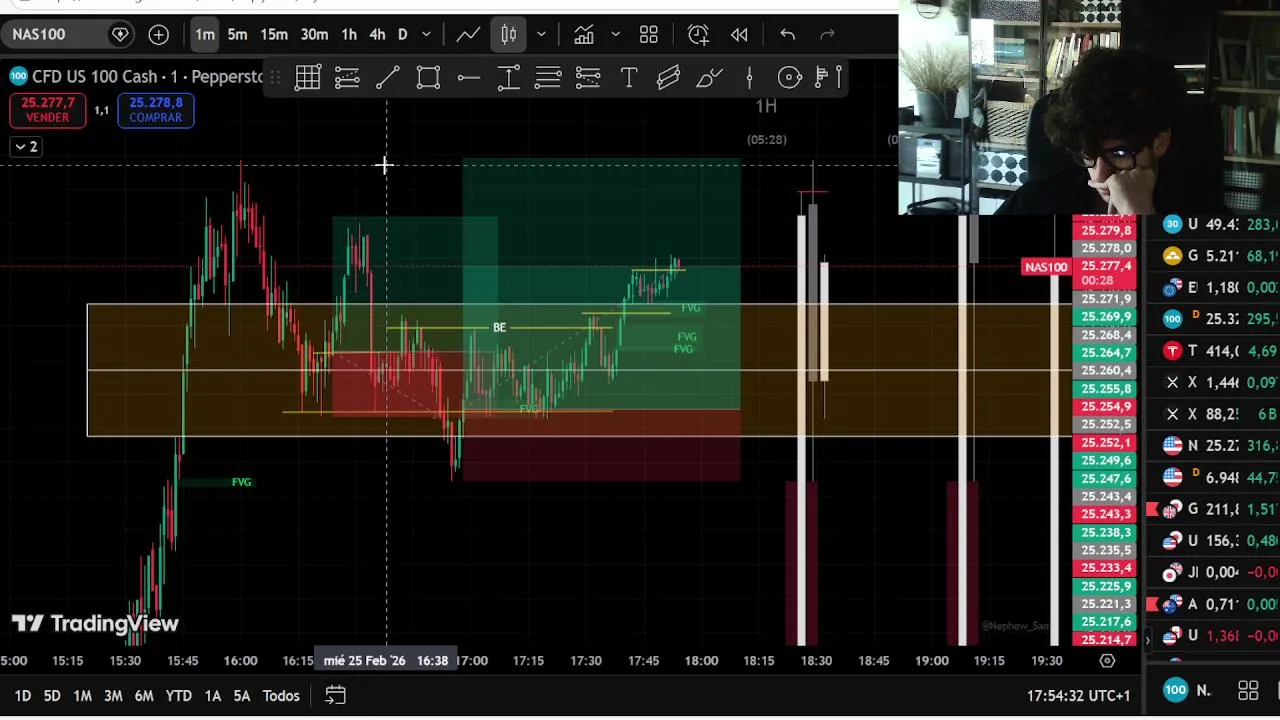Image resolution: width=1280 pixels, height=720 pixels.
Task: Open the Indicators icon
Action: (x=584, y=34)
